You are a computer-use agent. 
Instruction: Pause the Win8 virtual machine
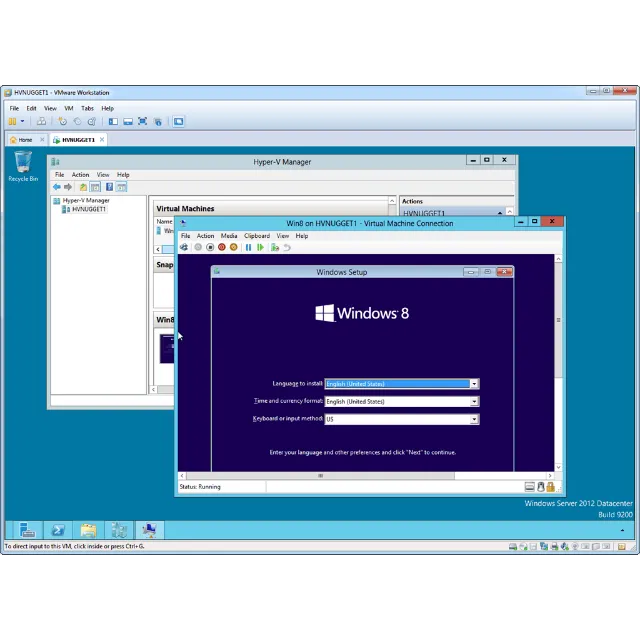click(x=248, y=247)
